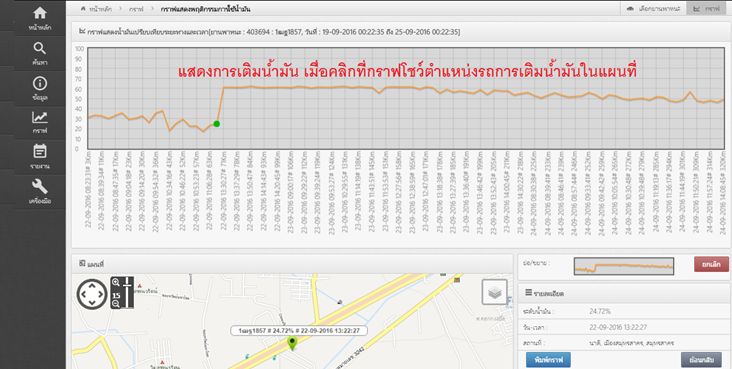Click the map zoom-out magnifier icon
The image size is (732, 369).
[x=116, y=304]
